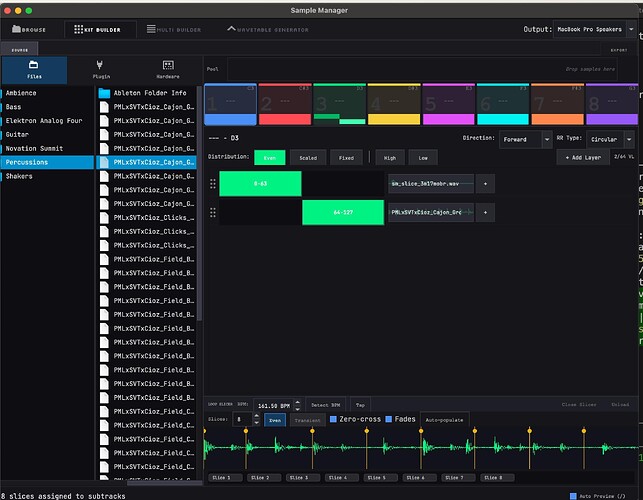Open the Wavetable Generator tab

[268, 30]
